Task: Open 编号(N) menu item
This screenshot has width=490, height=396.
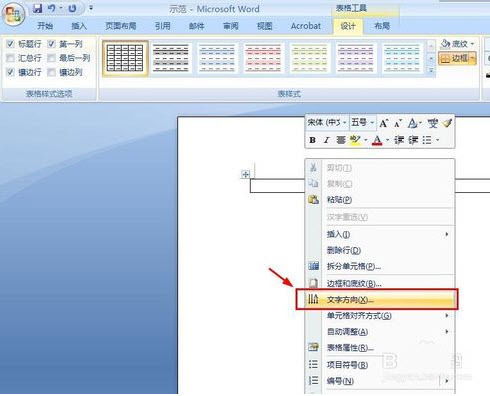Action: 380,380
